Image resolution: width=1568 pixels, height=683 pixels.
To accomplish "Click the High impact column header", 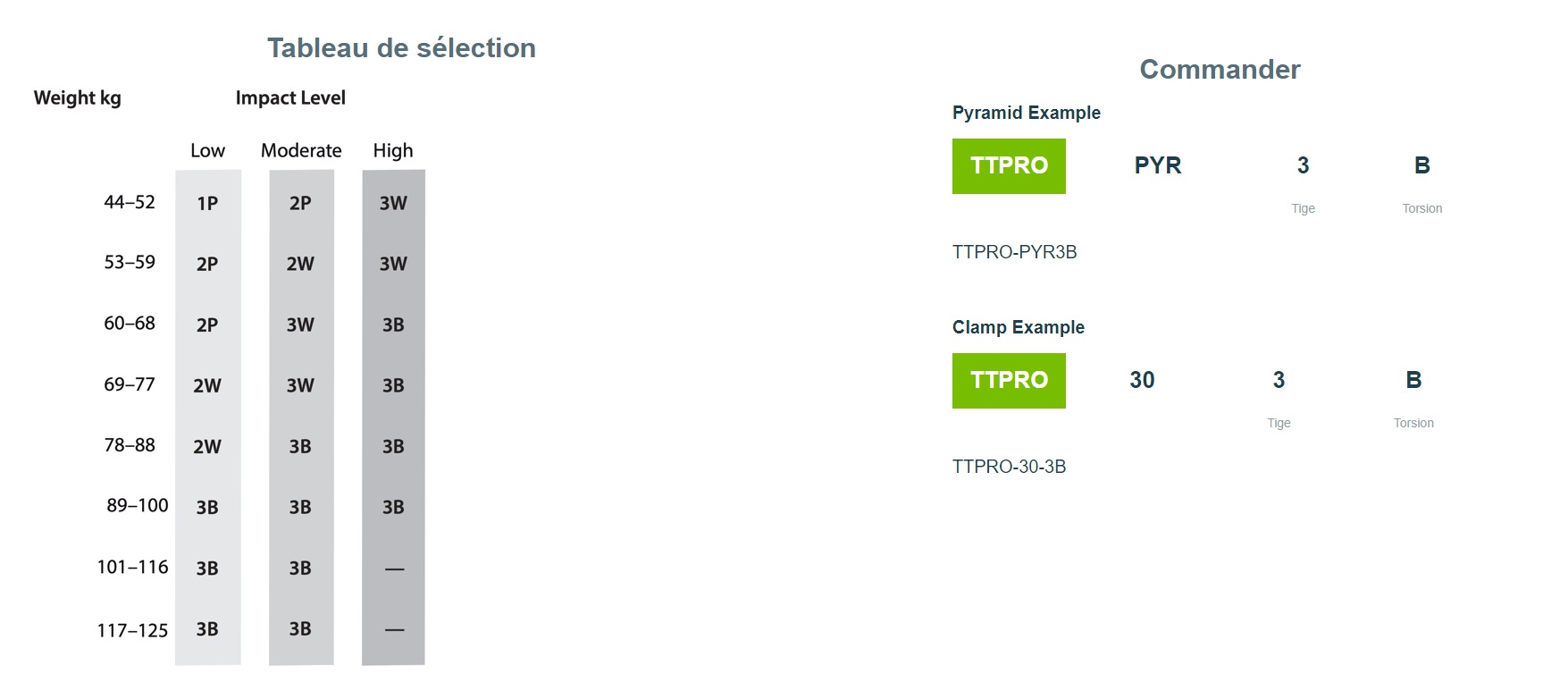I will click(393, 150).
